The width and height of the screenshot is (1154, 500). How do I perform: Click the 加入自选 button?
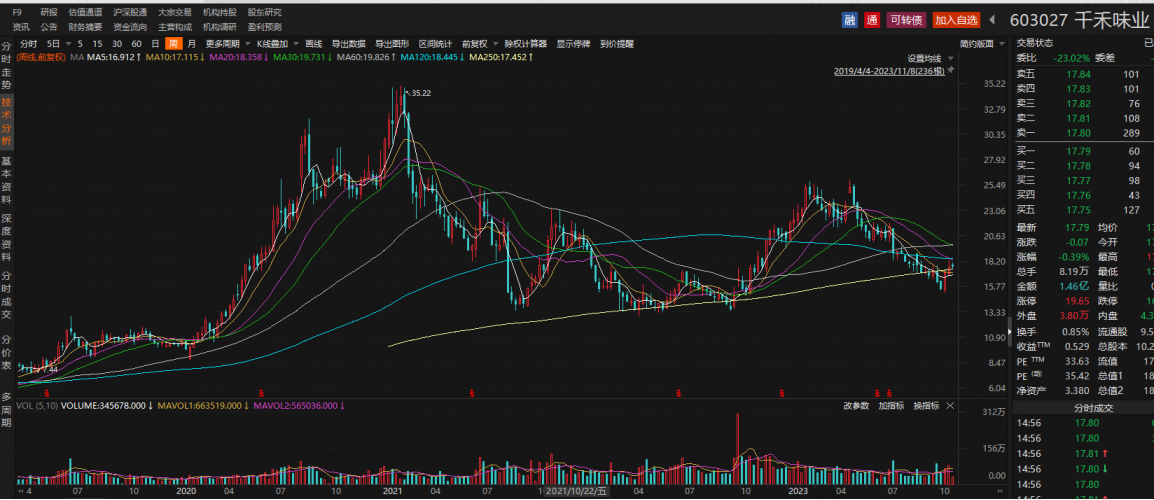[956, 20]
